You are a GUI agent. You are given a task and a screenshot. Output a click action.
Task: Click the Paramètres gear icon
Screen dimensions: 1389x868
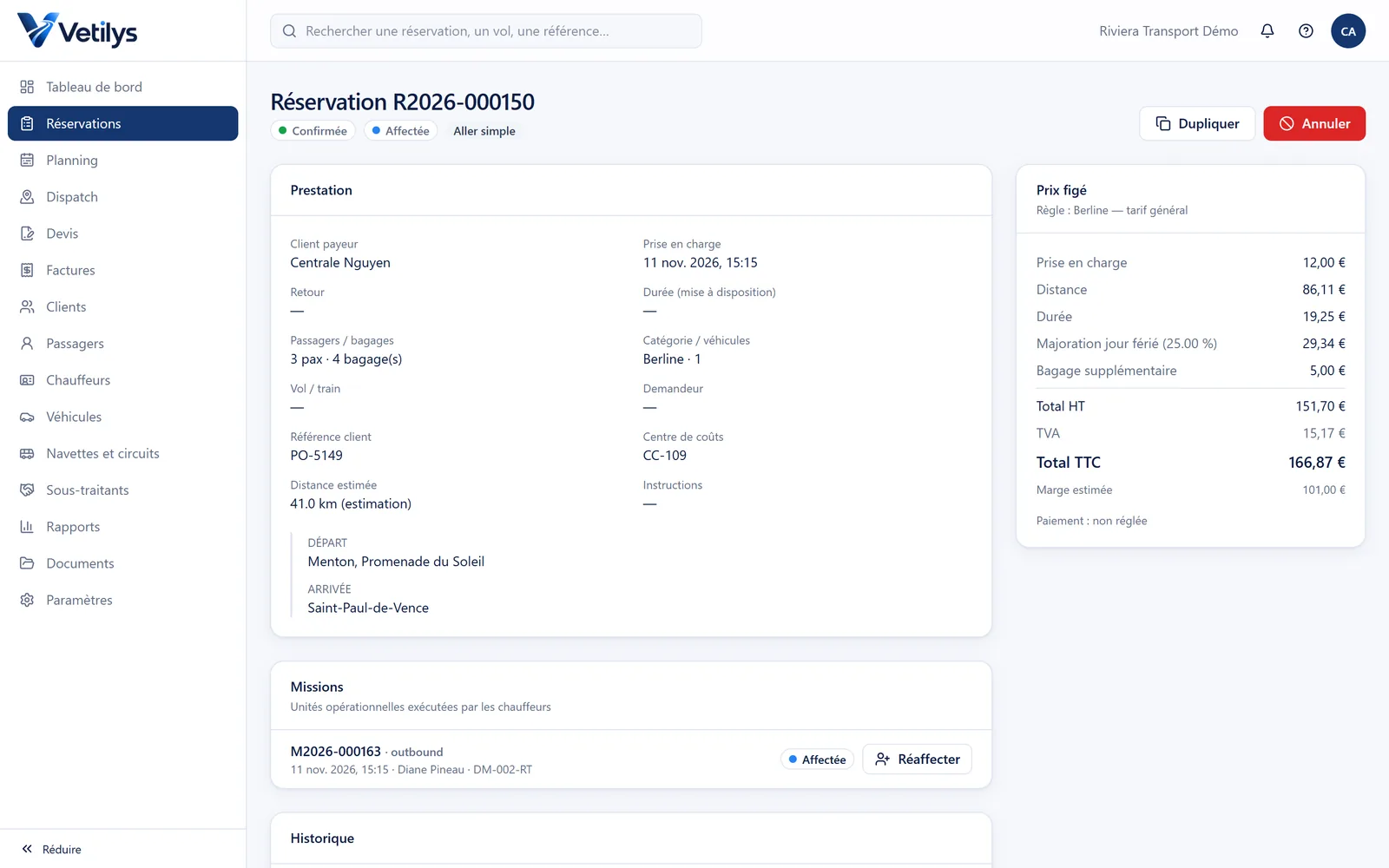coord(27,600)
